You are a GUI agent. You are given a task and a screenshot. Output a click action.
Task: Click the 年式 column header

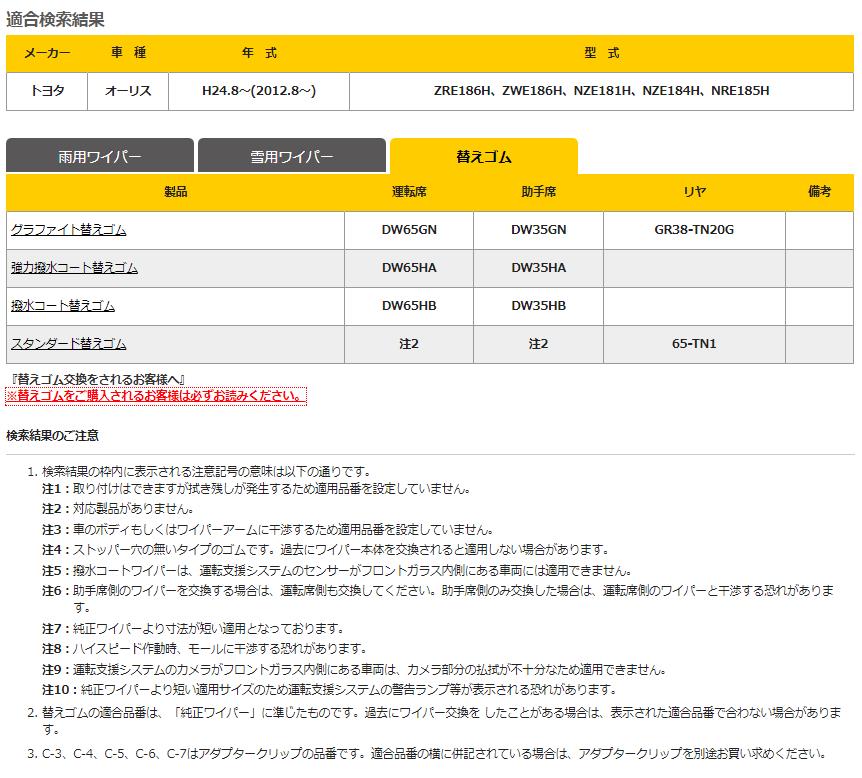click(x=259, y=53)
